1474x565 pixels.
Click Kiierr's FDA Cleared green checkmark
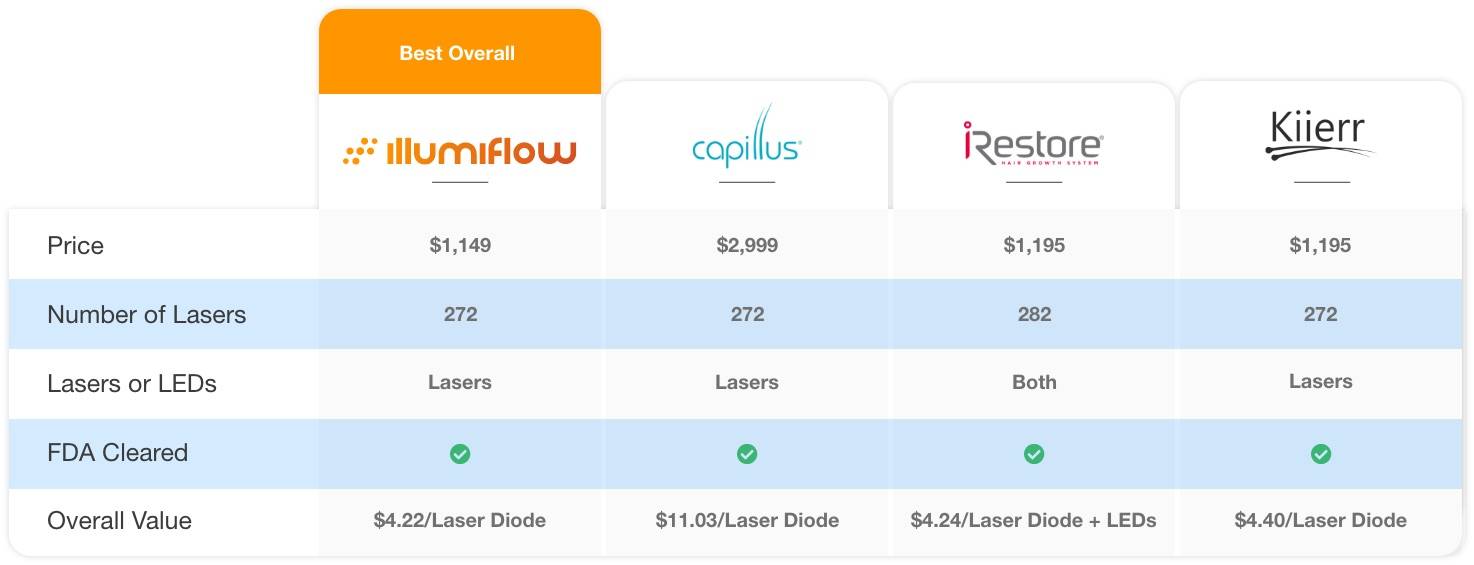(x=1321, y=454)
